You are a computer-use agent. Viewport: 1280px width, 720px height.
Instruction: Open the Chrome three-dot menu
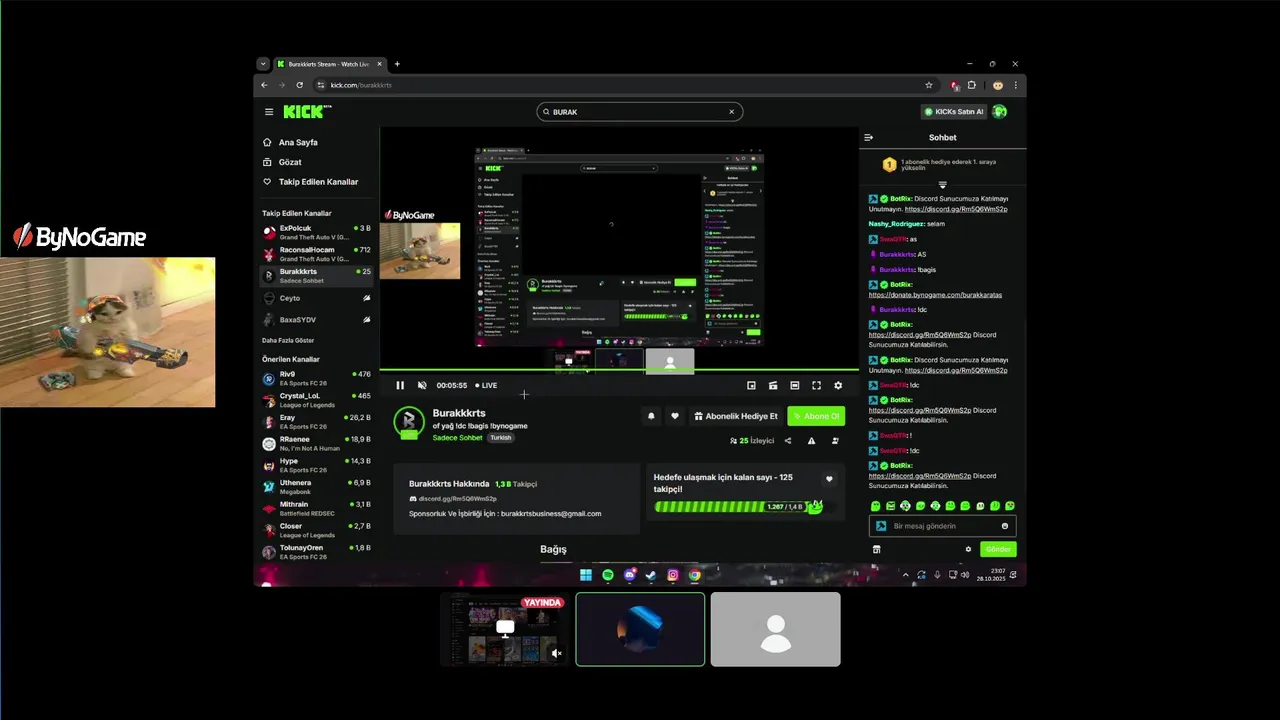tap(1016, 85)
